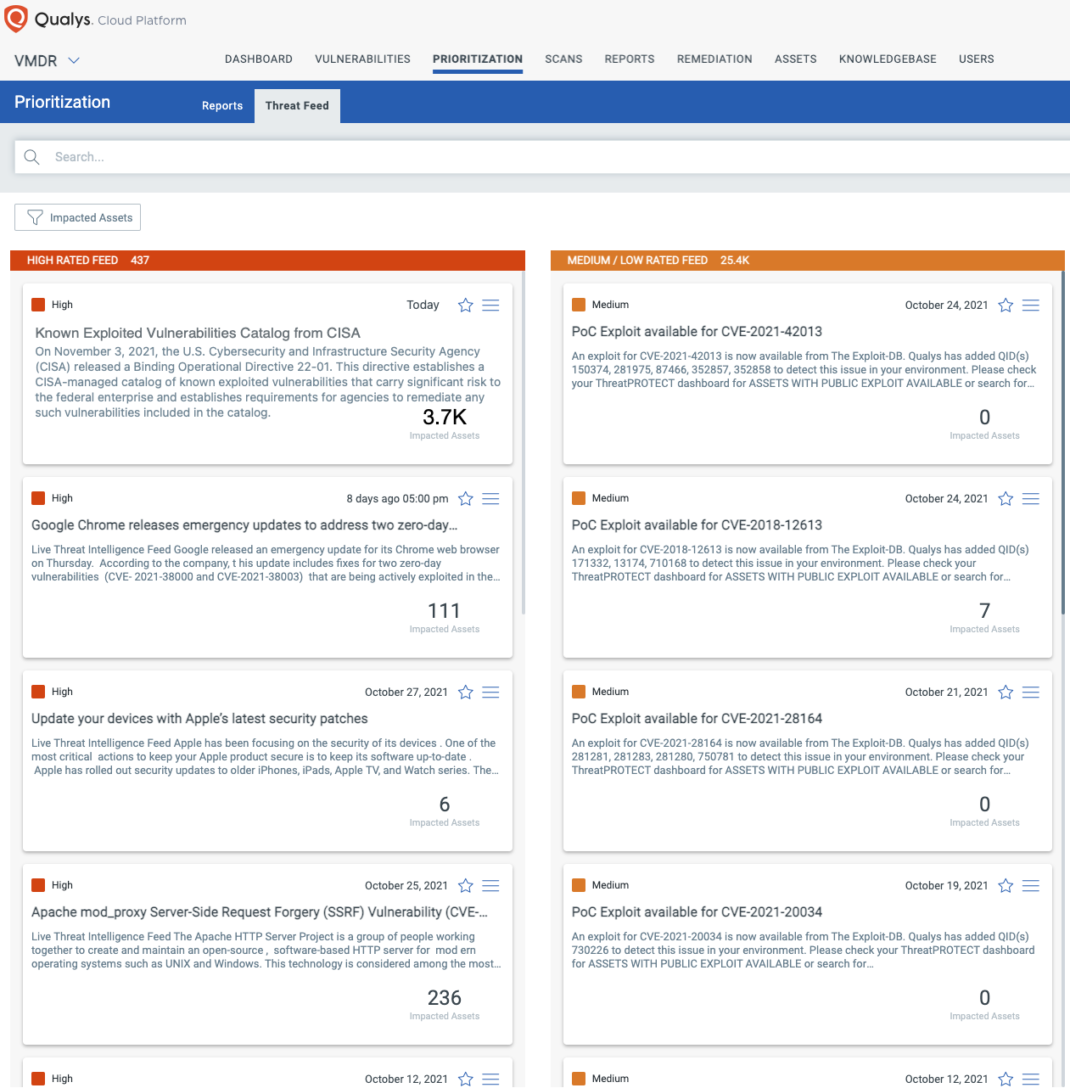Screen dimensions: 1070x1088
Task: Open menu for CVE-2021-42013 card
Action: coord(1030,305)
